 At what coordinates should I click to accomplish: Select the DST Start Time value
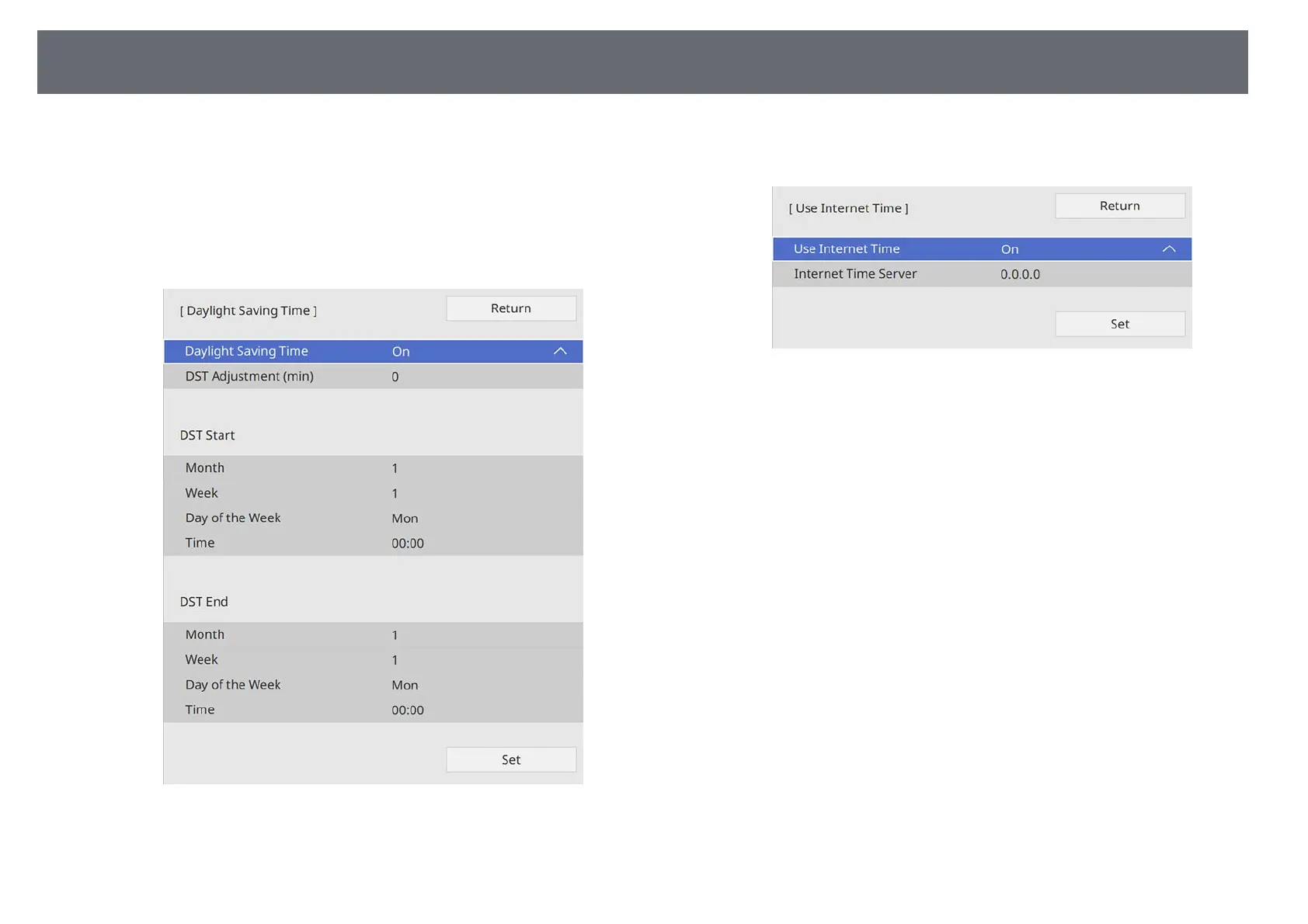coord(407,544)
